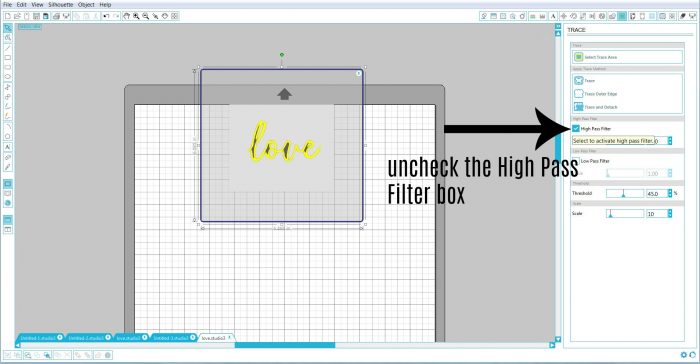
Task: Select the Edit Points tool
Action: tap(8, 38)
